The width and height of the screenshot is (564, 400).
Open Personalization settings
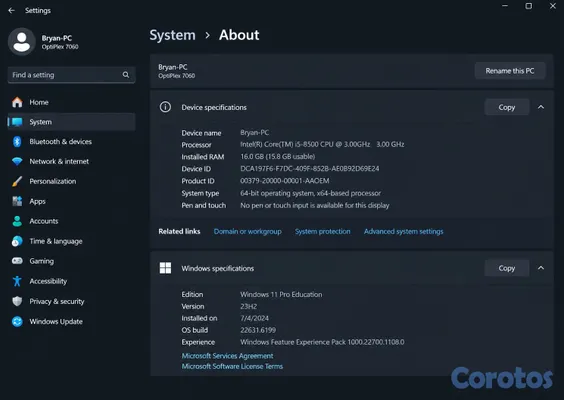click(x=72, y=181)
